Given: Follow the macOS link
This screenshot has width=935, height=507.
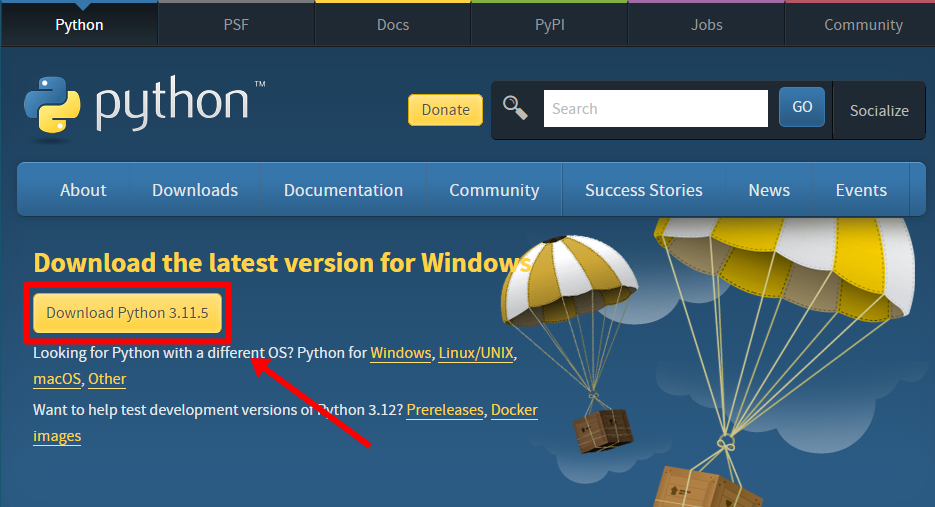Looking at the screenshot, I should [x=57, y=379].
